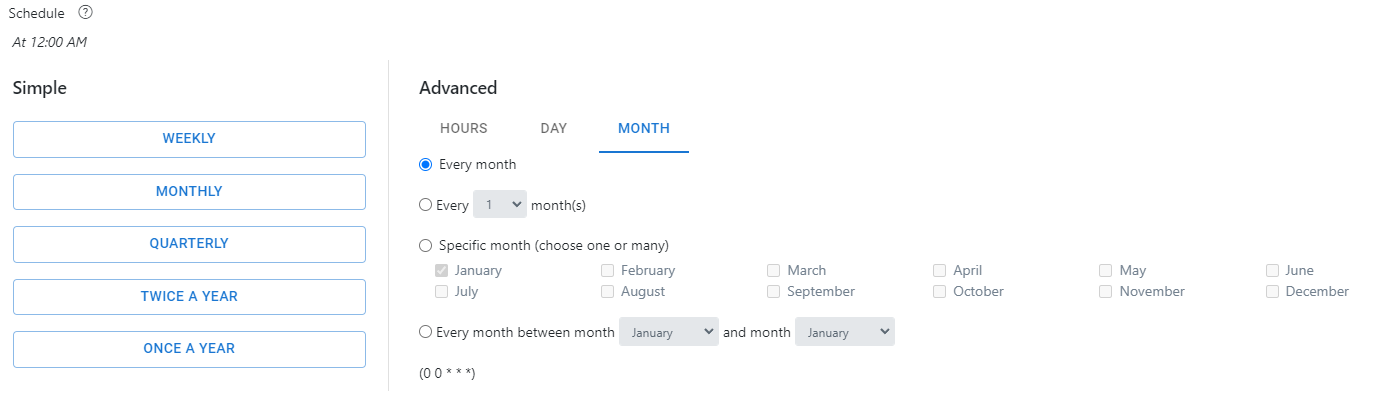Switch to the HOURS tab

tap(464, 128)
